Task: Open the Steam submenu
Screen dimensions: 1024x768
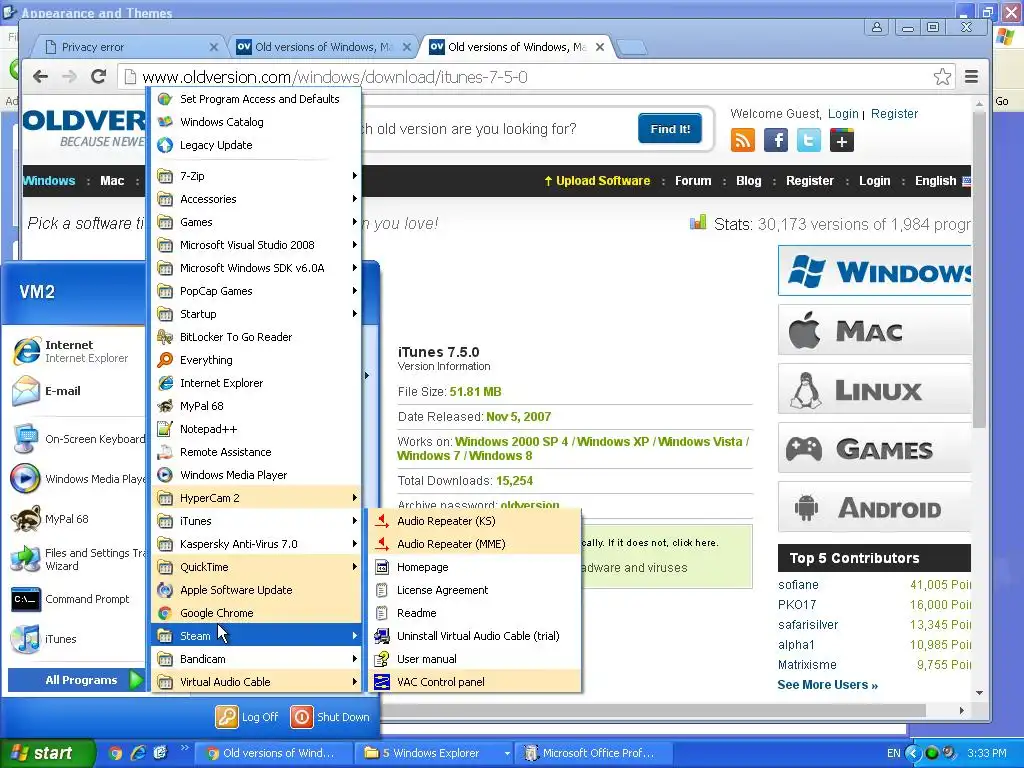Action: [x=256, y=635]
